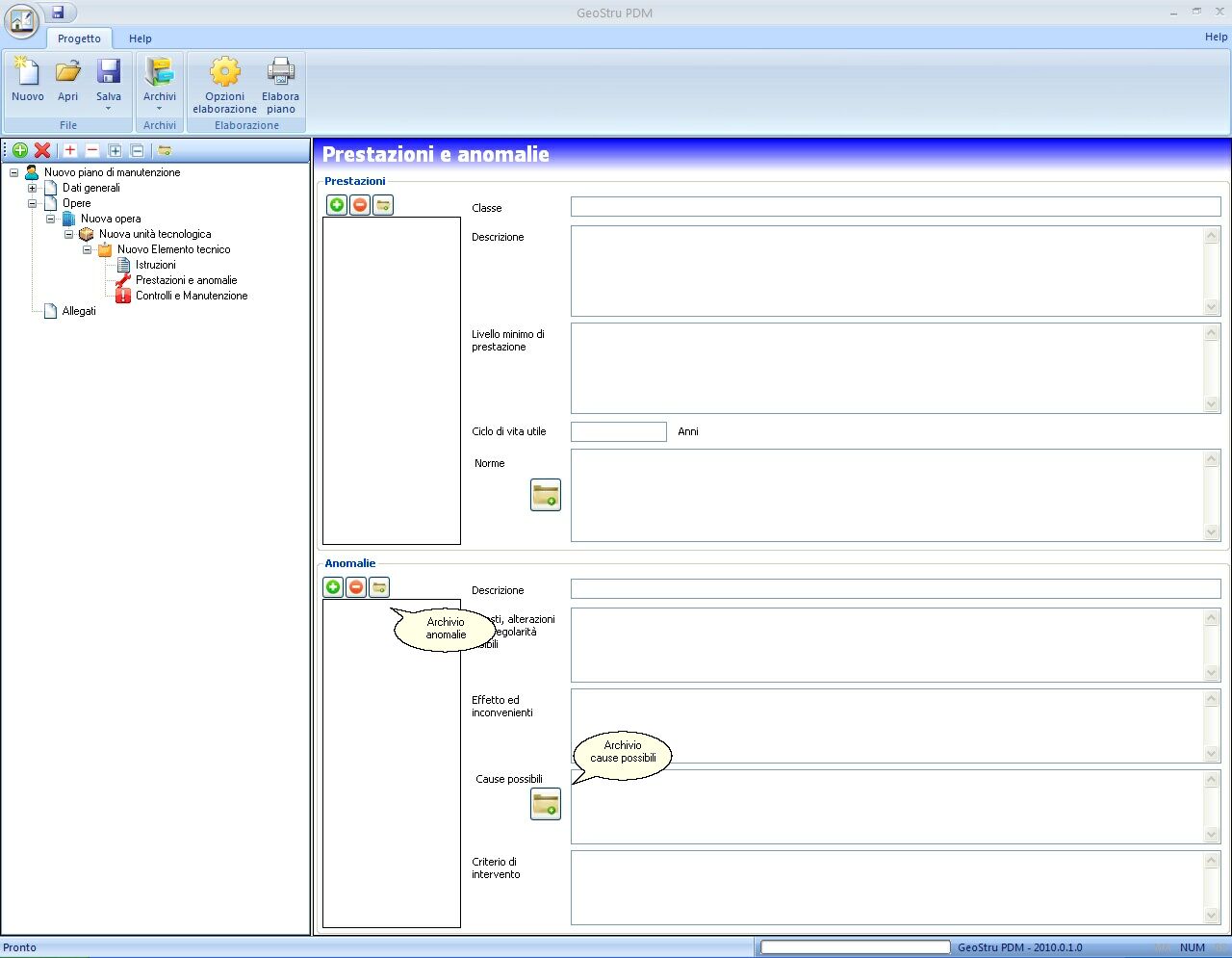Select the Progetto ribbon tab
Image resolution: width=1232 pixels, height=958 pixels.
click(x=79, y=39)
